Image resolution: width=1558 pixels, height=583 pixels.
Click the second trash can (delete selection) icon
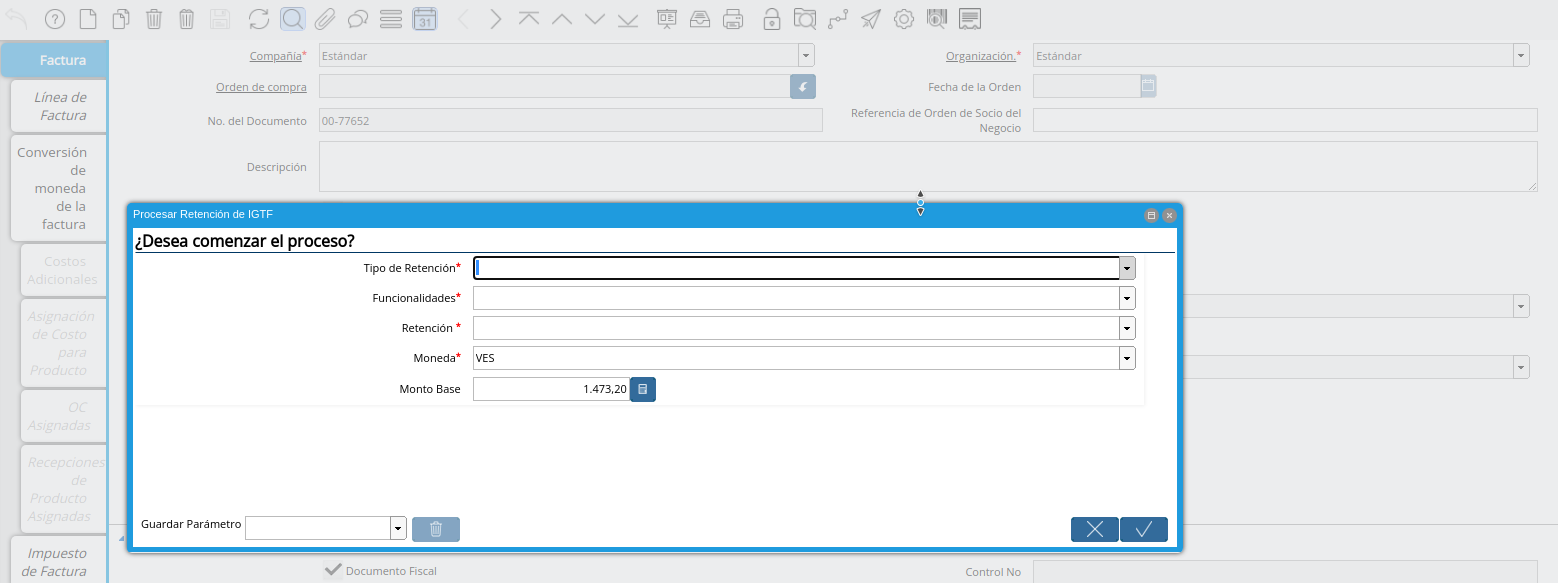(187, 18)
